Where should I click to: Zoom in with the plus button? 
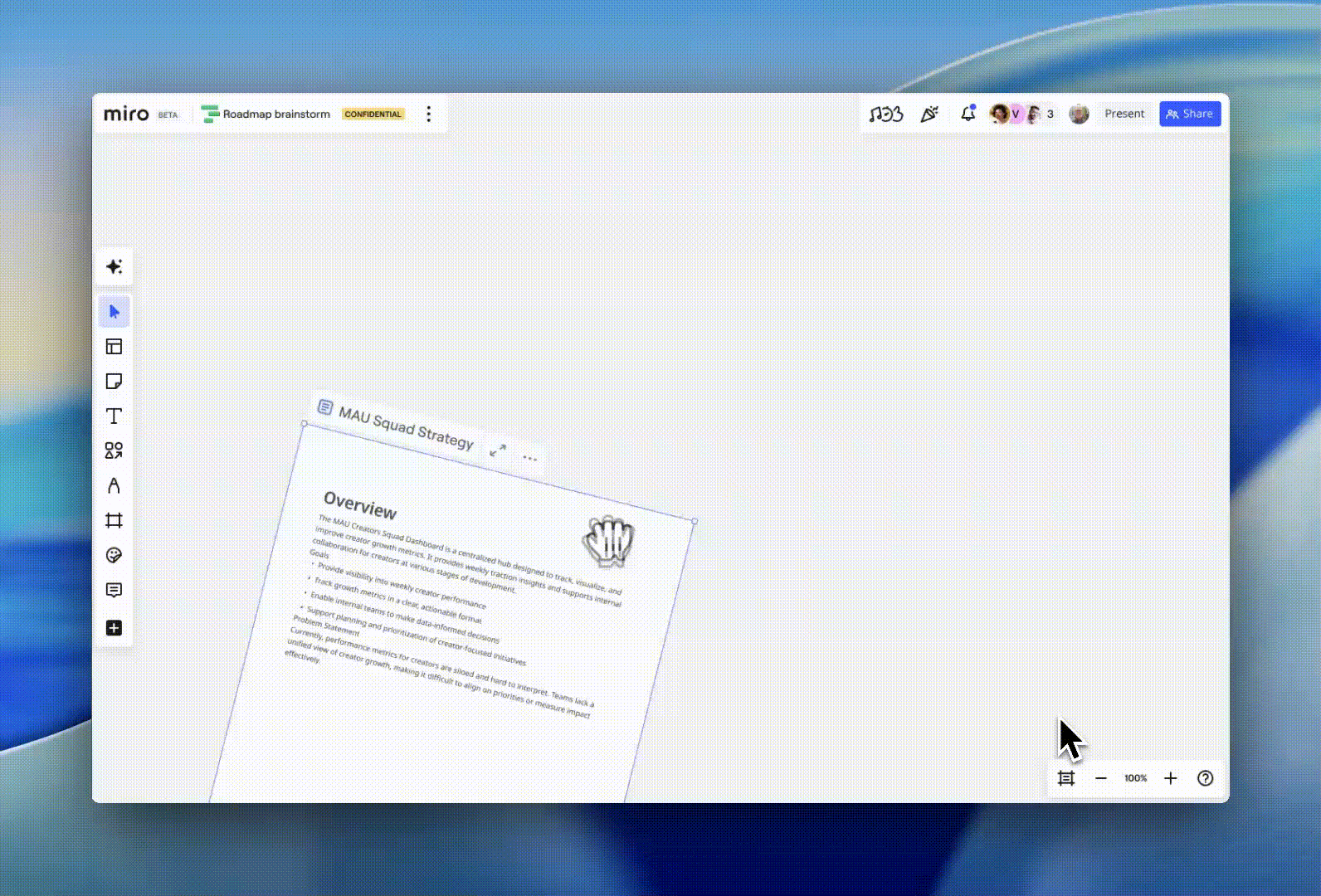(x=1170, y=778)
